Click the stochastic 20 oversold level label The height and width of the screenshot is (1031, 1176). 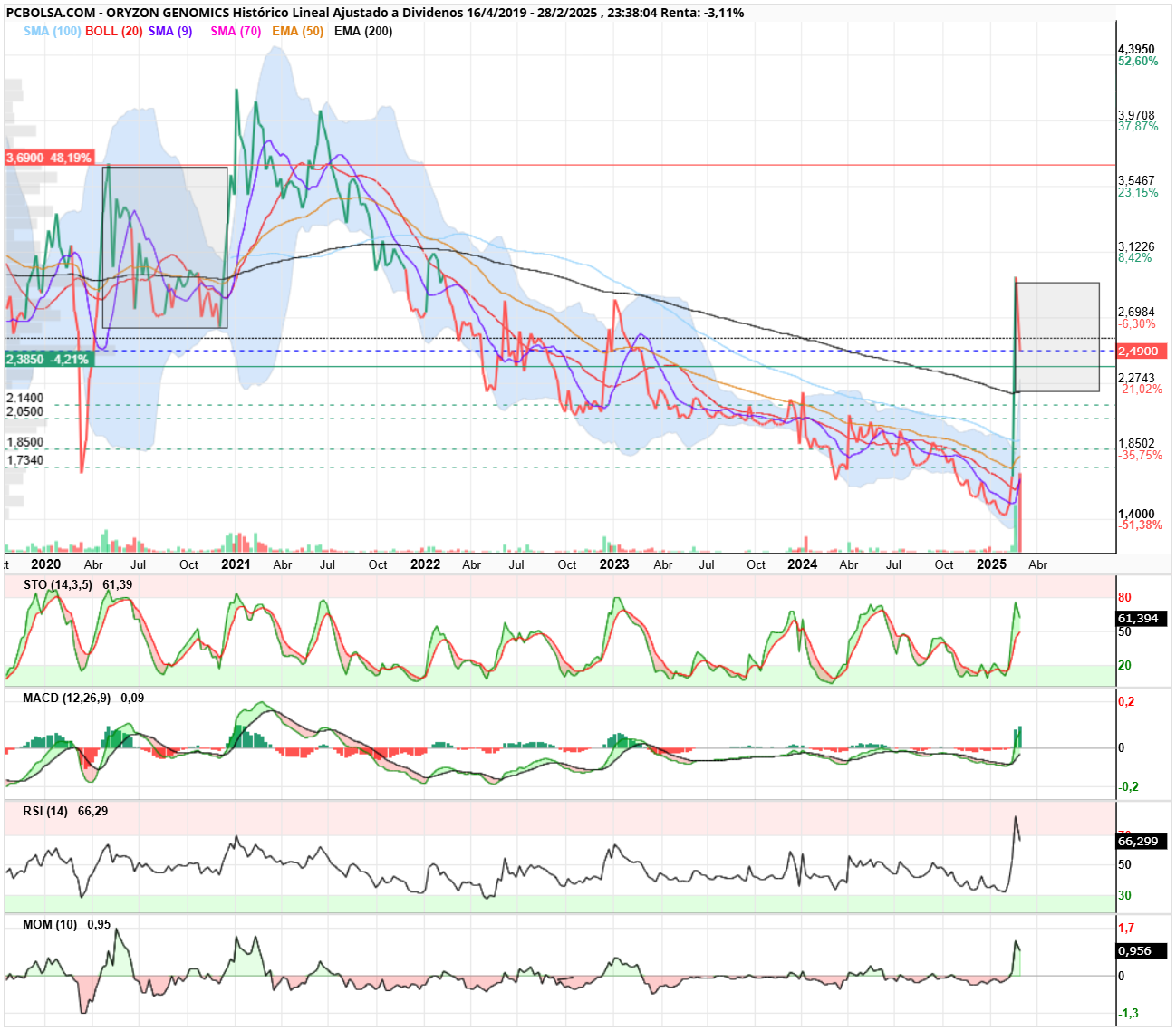[x=1124, y=665]
